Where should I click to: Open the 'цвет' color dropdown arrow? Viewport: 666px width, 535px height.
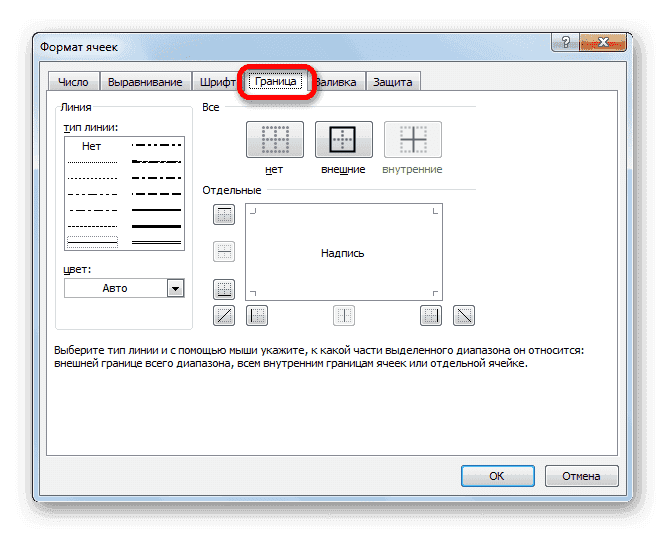[175, 288]
